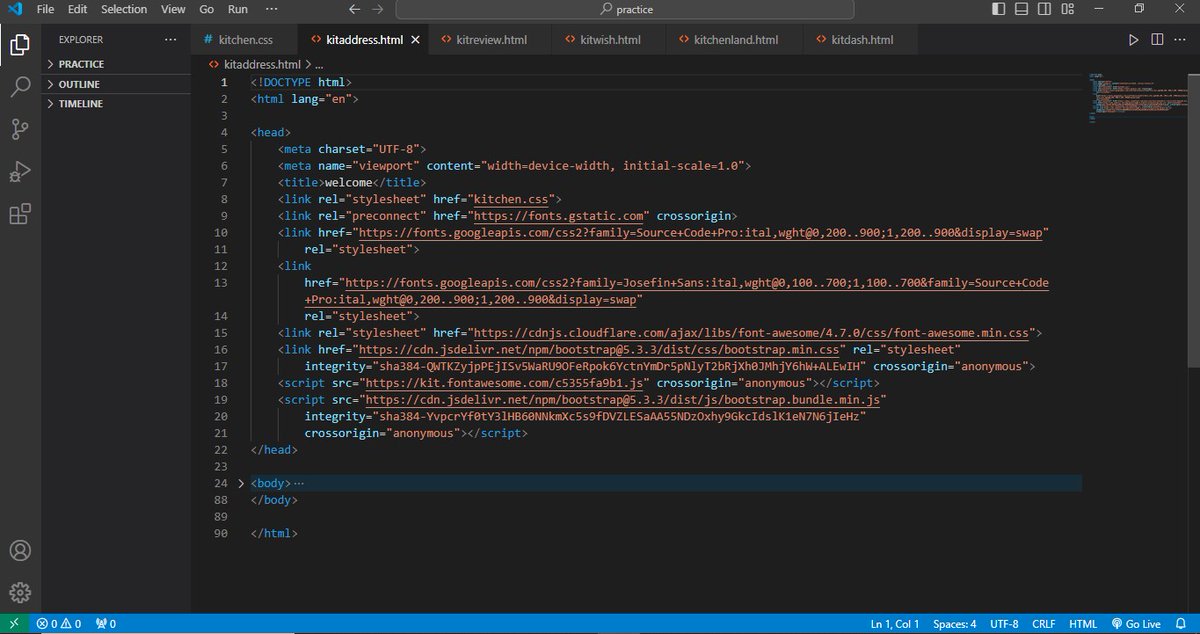1200x634 pixels.
Task: Click the welcome title text on line 7
Action: click(348, 182)
